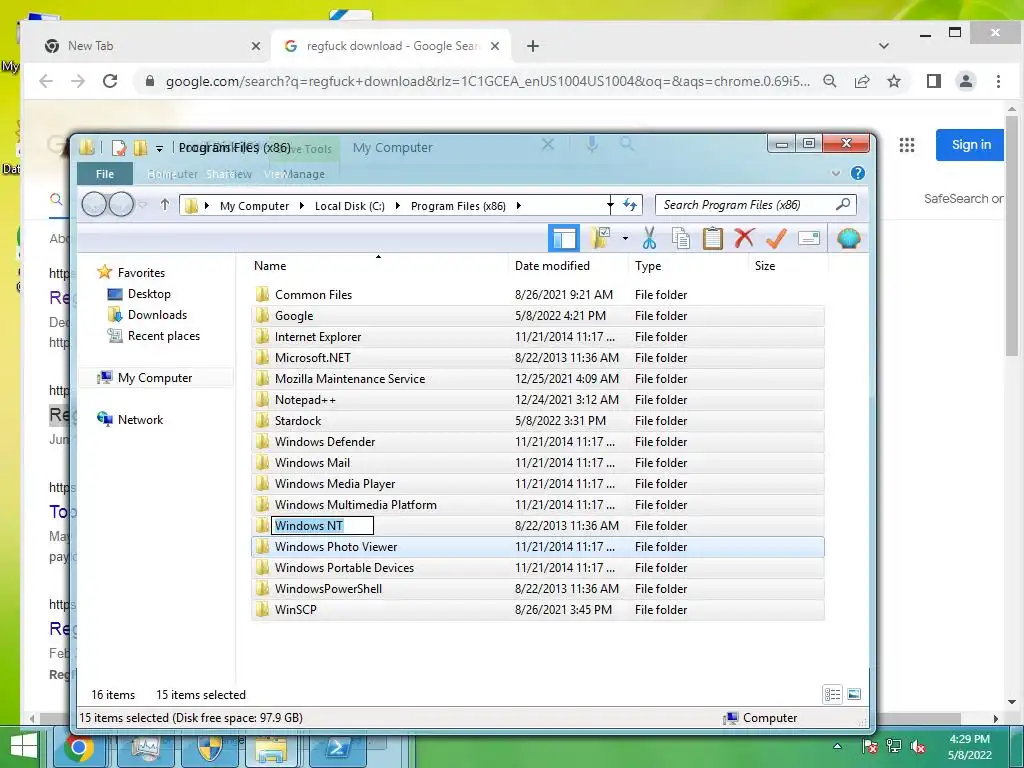Select the Windows Photo Viewer folder
Viewport: 1024px width, 768px height.
538,547
